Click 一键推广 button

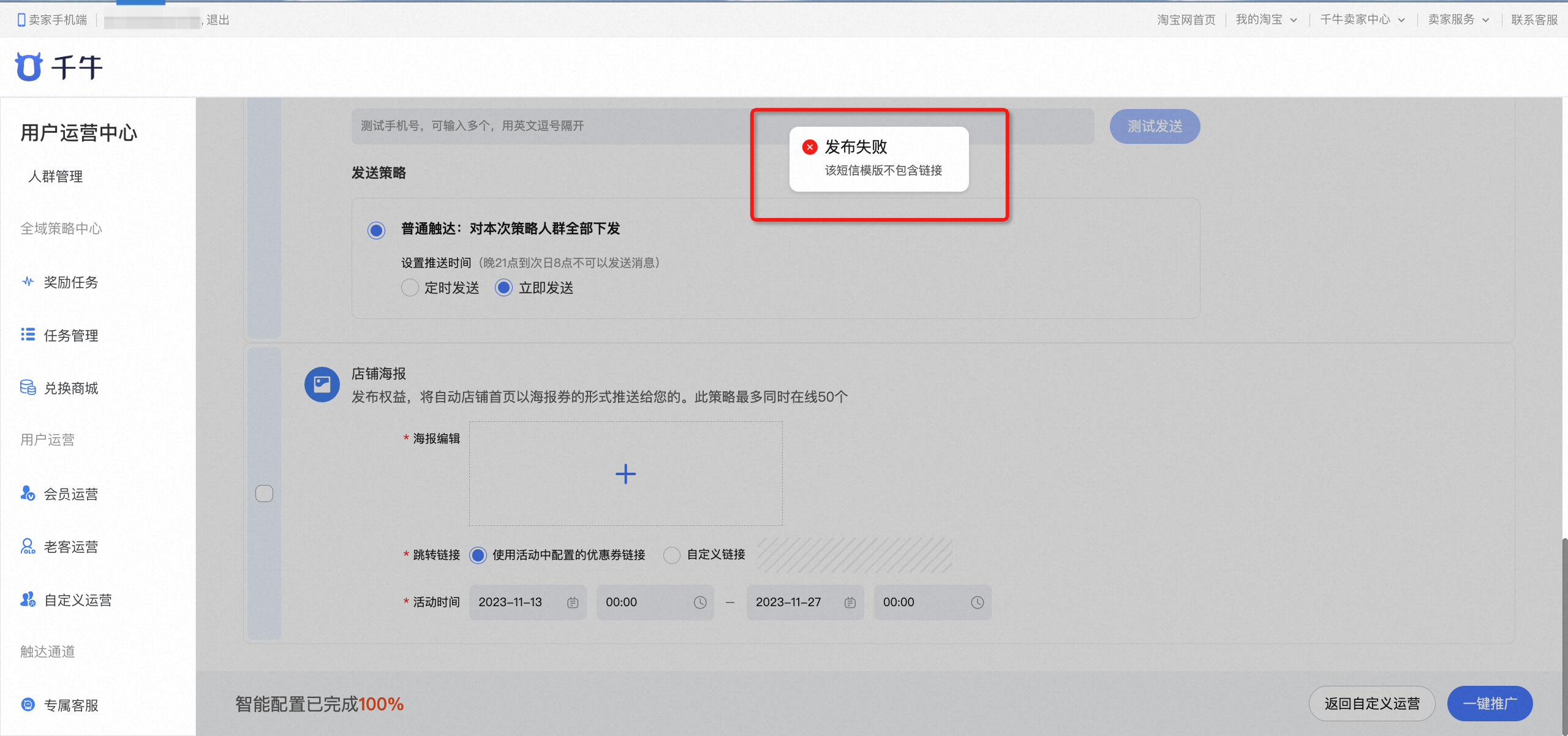[x=1490, y=704]
